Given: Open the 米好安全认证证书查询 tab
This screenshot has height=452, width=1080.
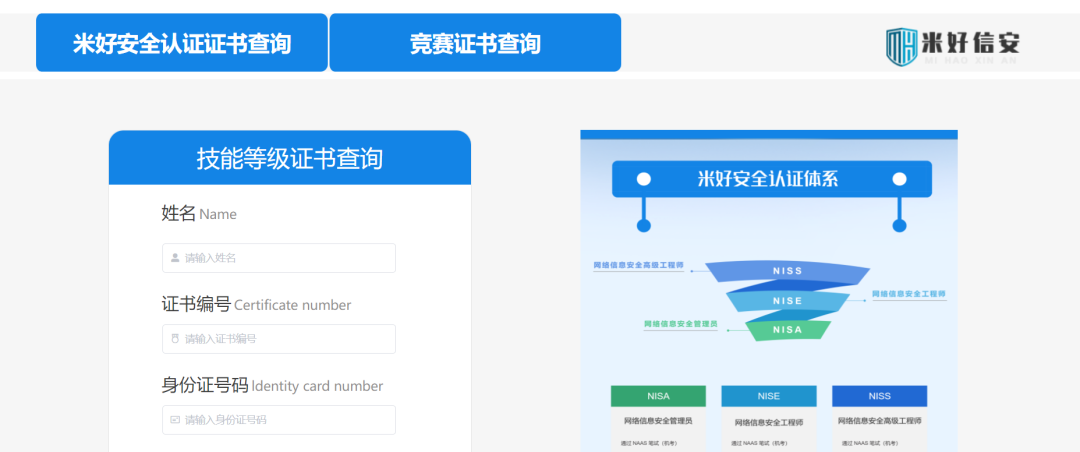Looking at the screenshot, I should click(182, 43).
